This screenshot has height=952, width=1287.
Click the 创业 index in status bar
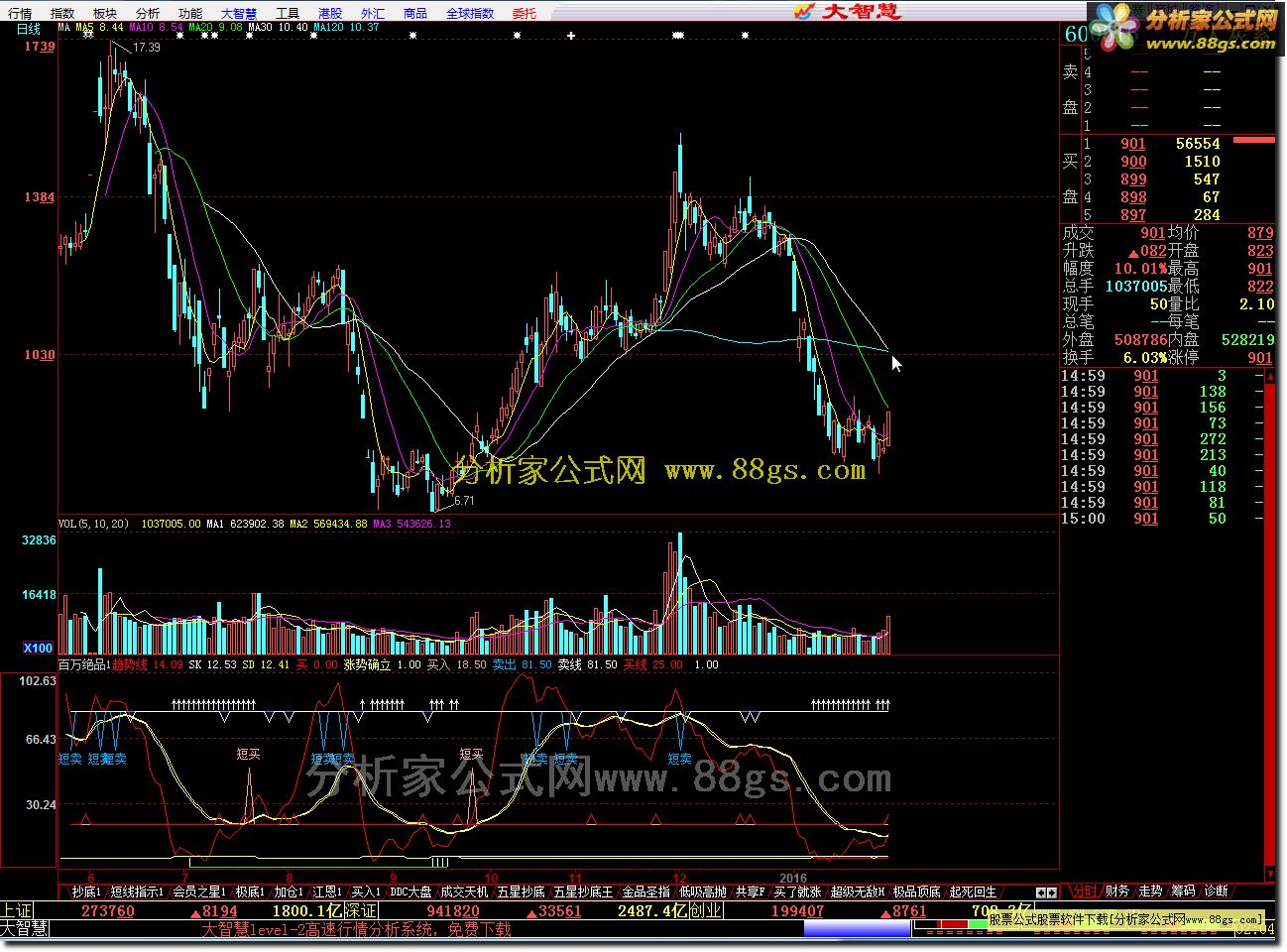click(705, 910)
